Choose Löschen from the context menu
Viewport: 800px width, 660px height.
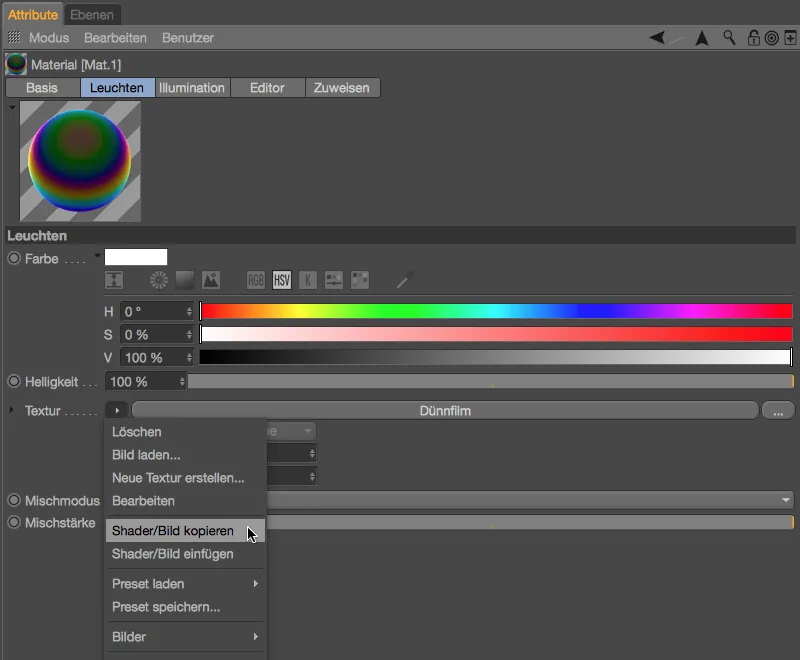click(x=186, y=432)
